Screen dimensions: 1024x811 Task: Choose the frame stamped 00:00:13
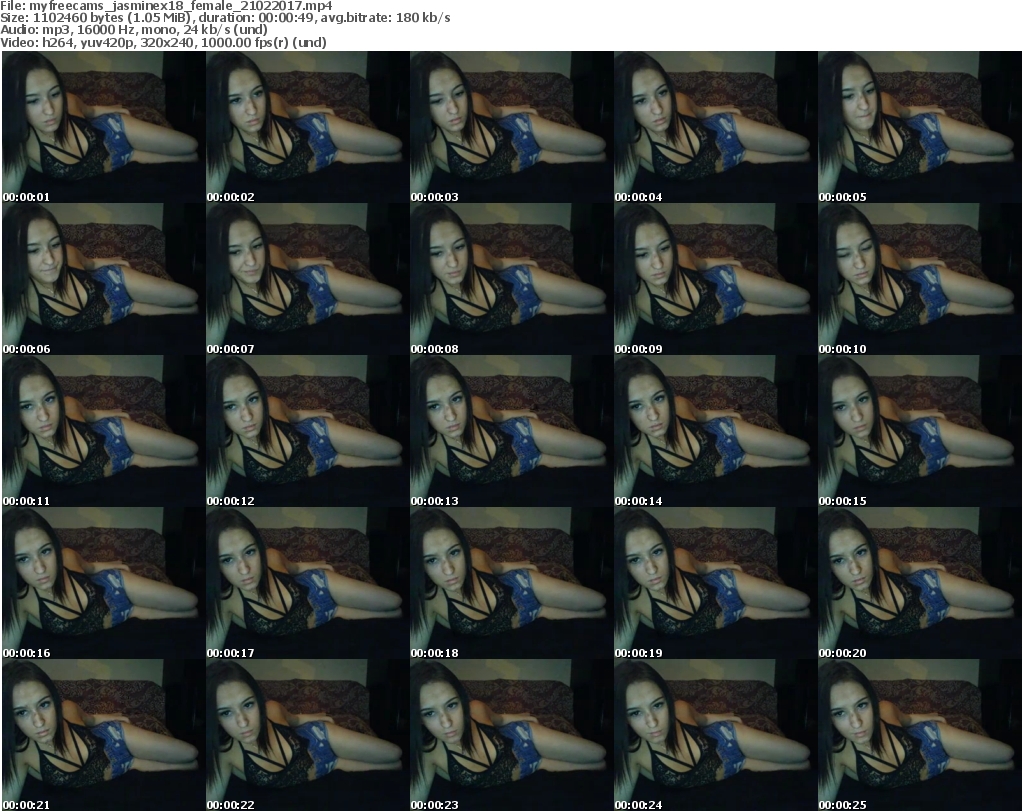pos(511,432)
